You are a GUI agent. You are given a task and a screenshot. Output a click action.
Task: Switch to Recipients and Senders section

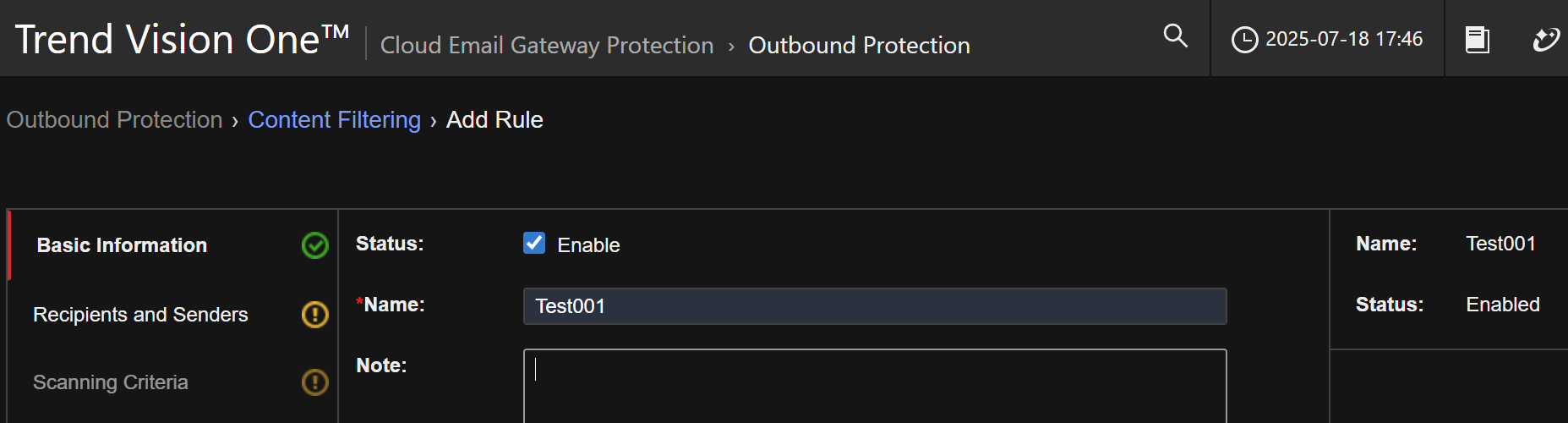click(140, 315)
